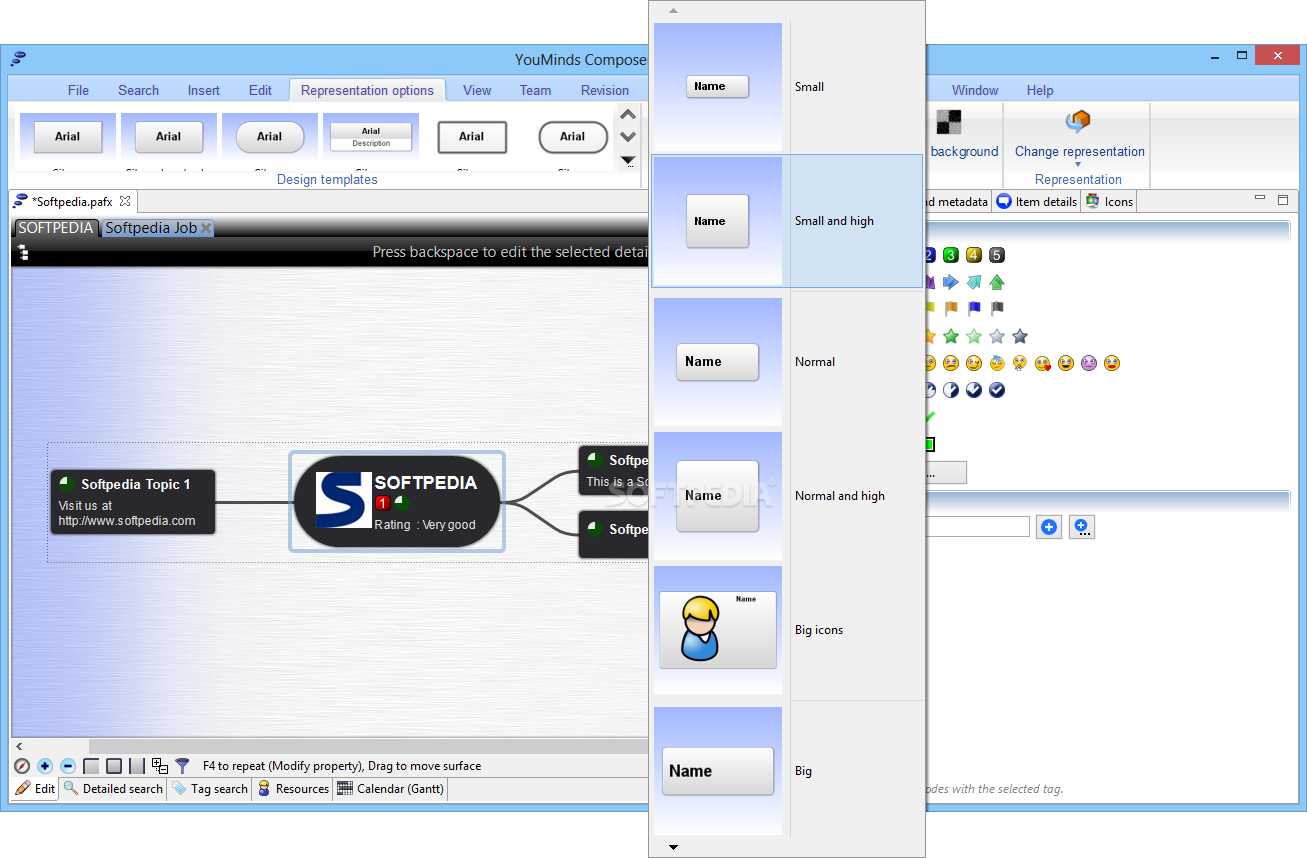Click the red priority 1 icon on SOFTPEDIA node
Image resolution: width=1307 pixels, height=858 pixels.
point(382,503)
